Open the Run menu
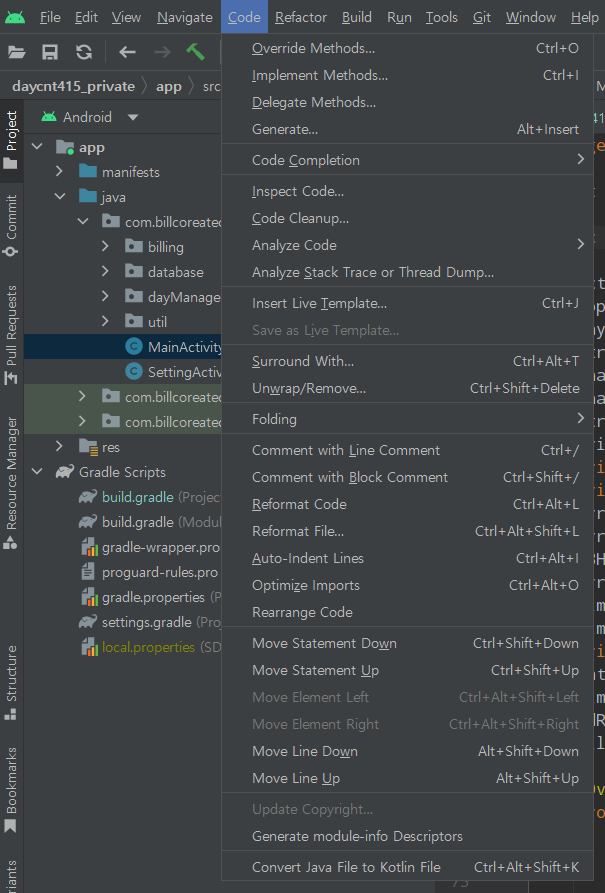This screenshot has width=605, height=893. pyautogui.click(x=399, y=18)
